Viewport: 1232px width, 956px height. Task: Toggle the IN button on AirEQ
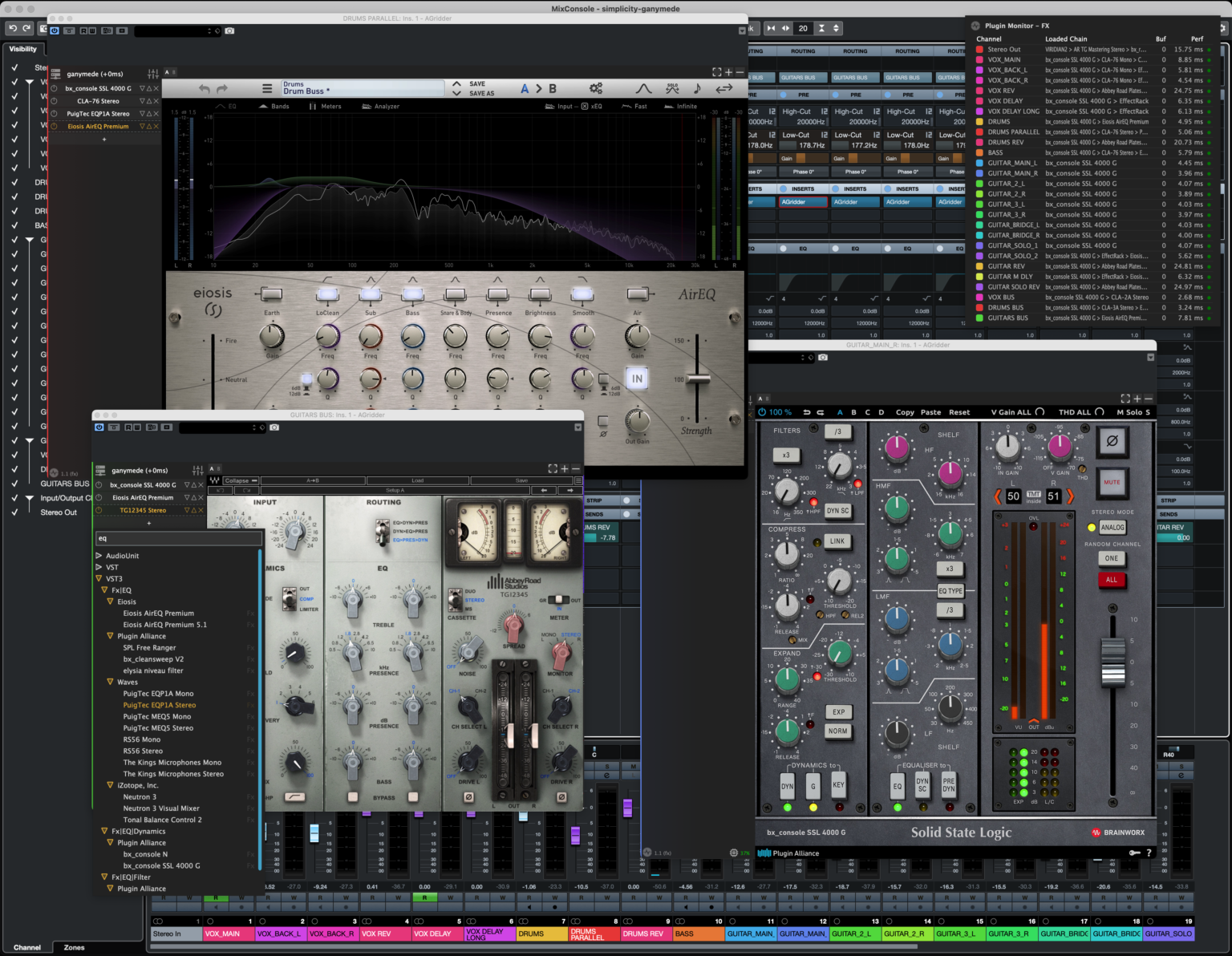[636, 379]
